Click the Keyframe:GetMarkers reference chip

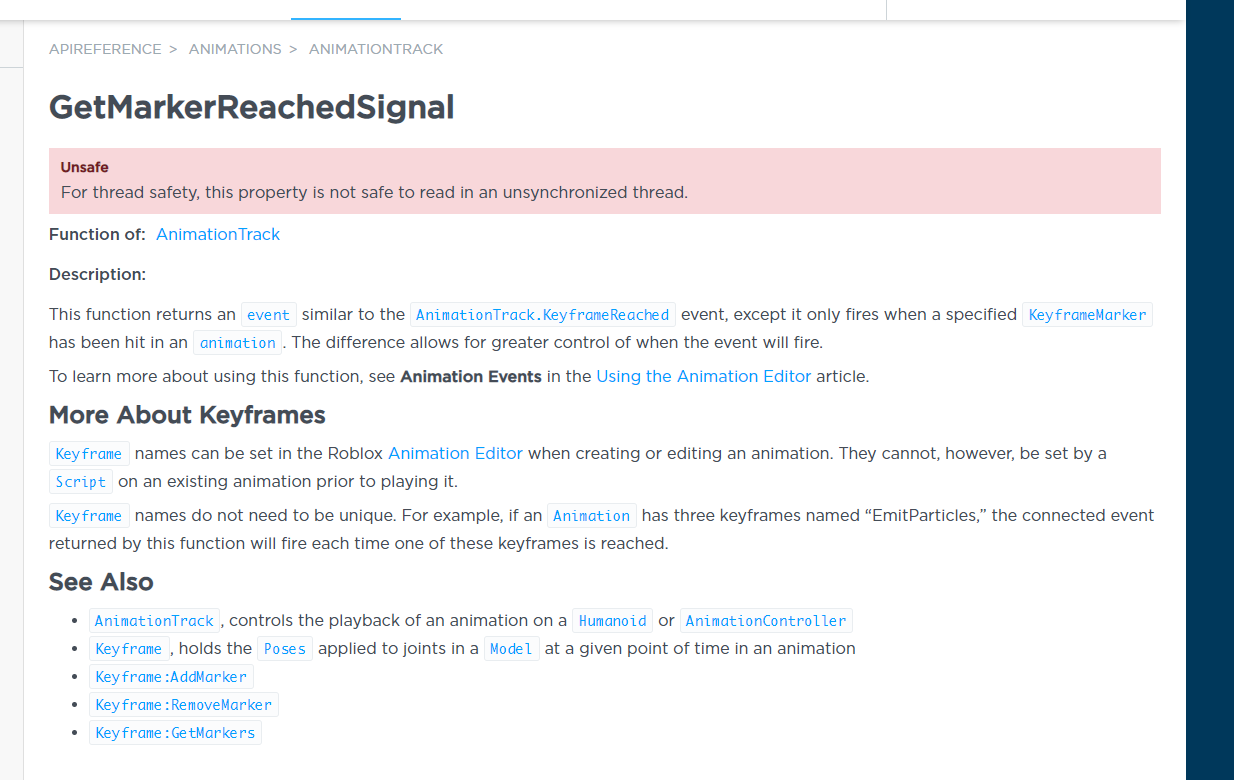click(x=175, y=732)
